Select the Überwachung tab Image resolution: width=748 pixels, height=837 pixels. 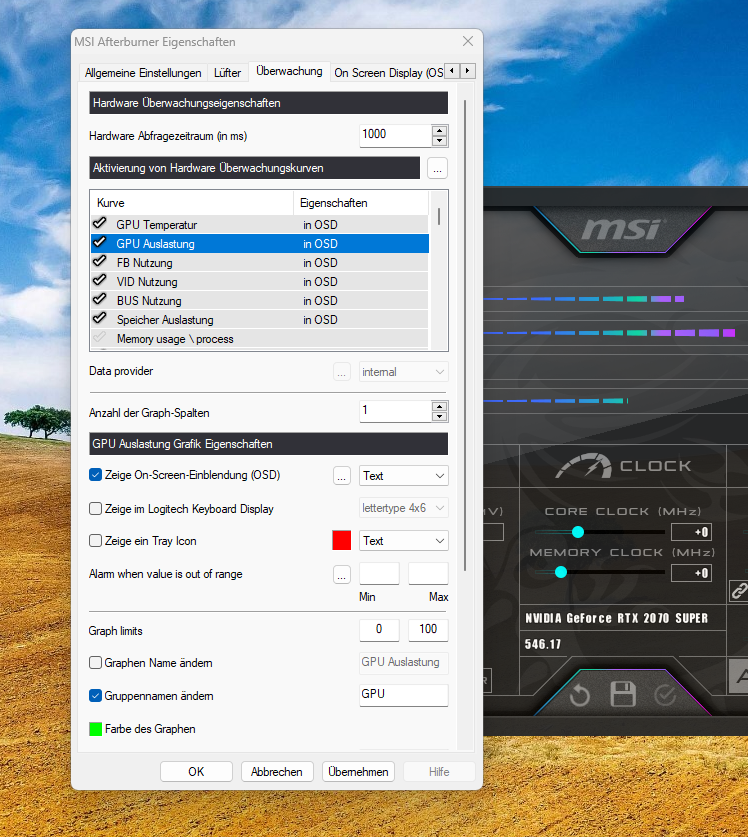(x=289, y=71)
